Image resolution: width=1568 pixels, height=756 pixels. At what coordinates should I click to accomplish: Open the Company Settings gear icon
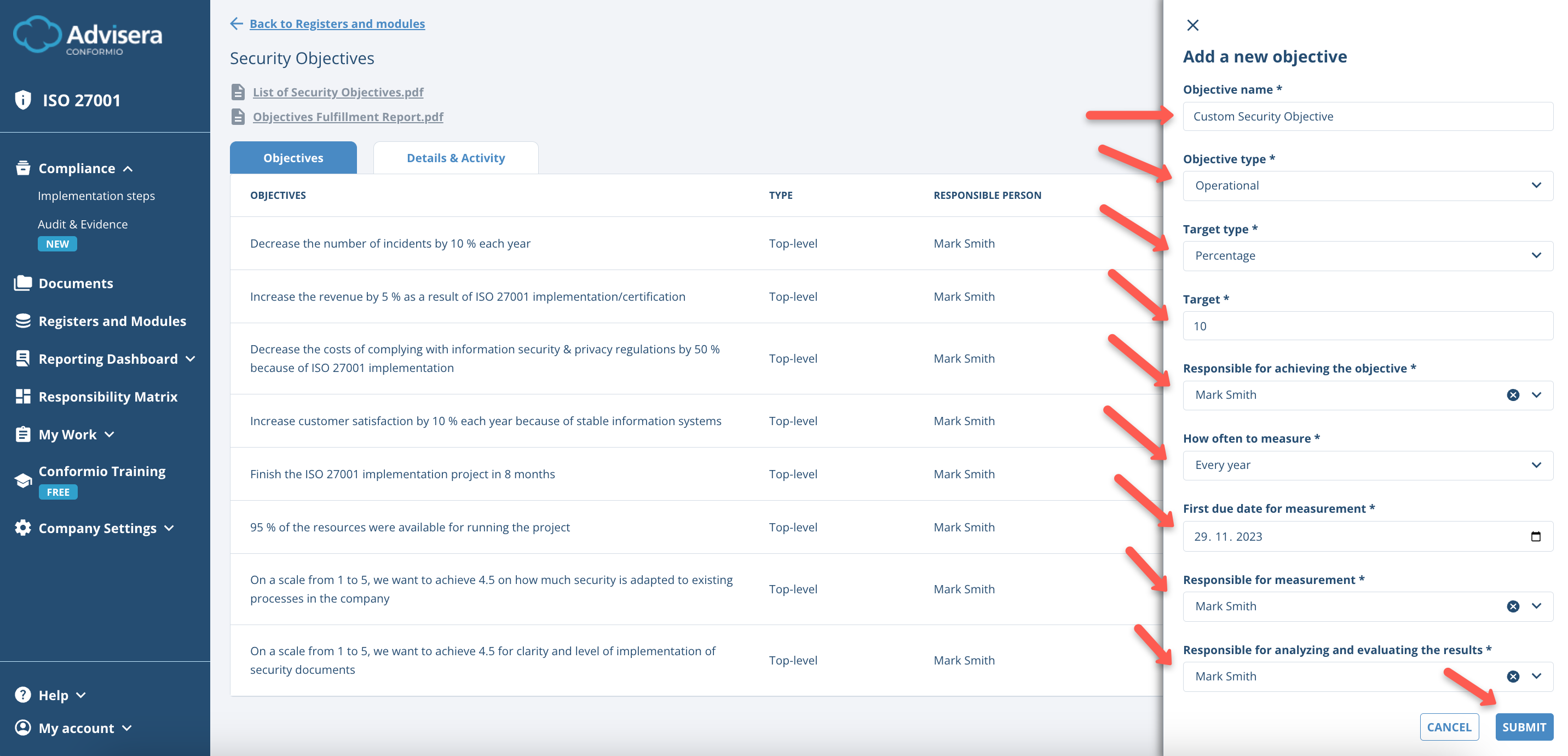[x=23, y=528]
